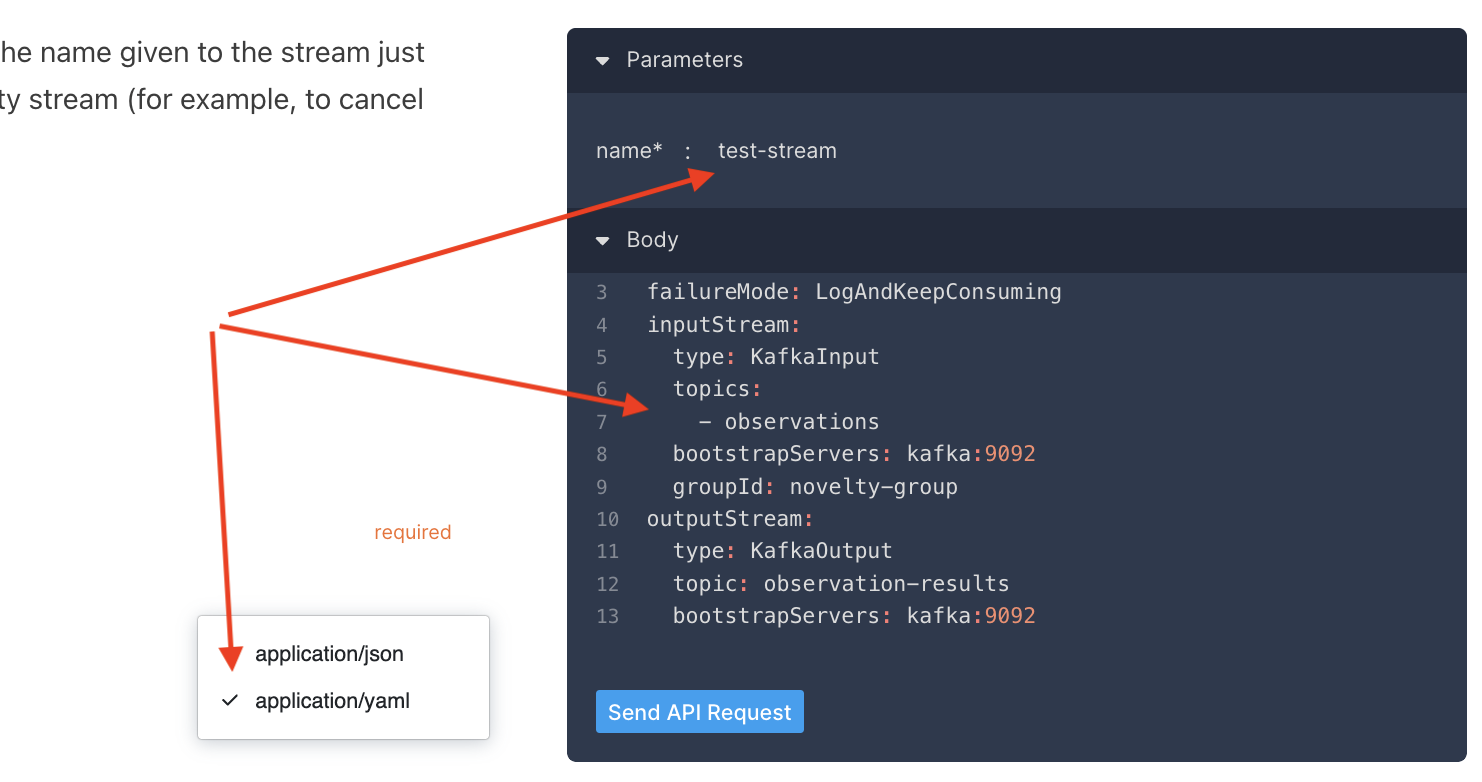
Task: Place cursor on the observations list entry
Action: 801,422
